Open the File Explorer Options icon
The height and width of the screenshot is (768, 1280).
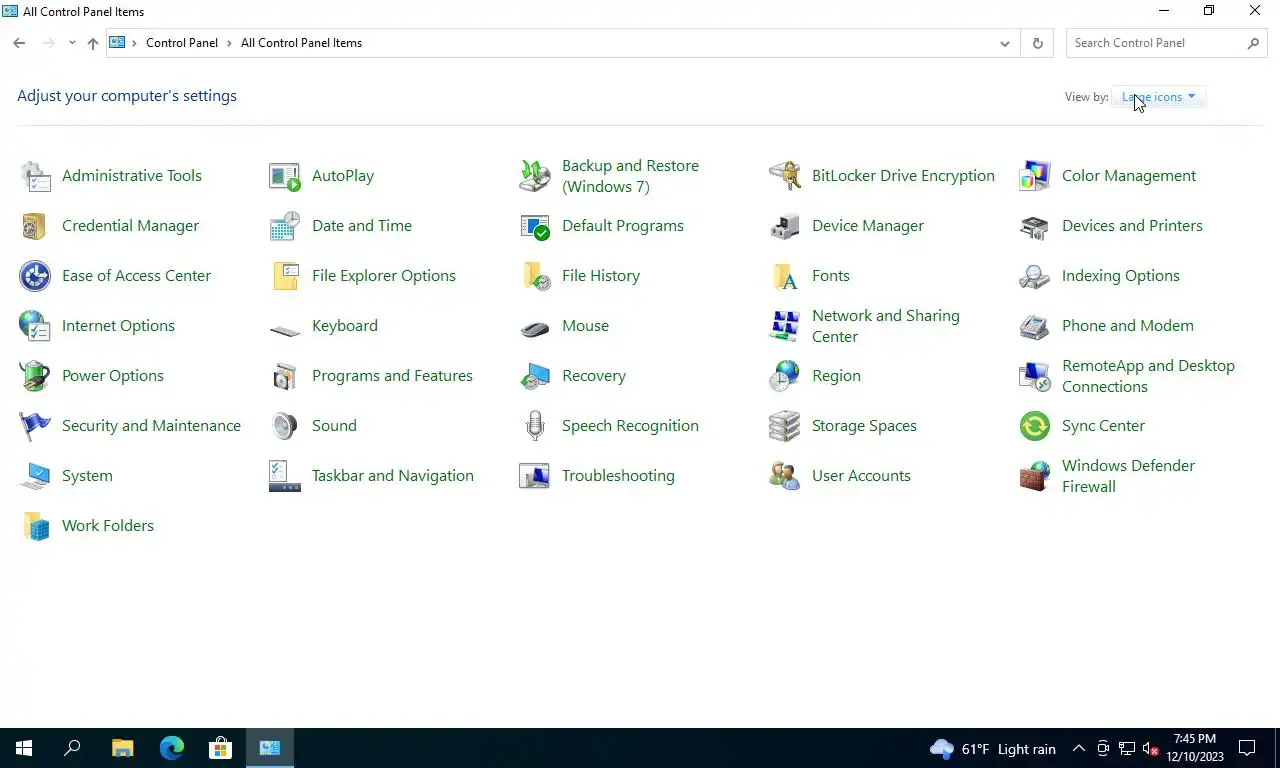click(285, 276)
